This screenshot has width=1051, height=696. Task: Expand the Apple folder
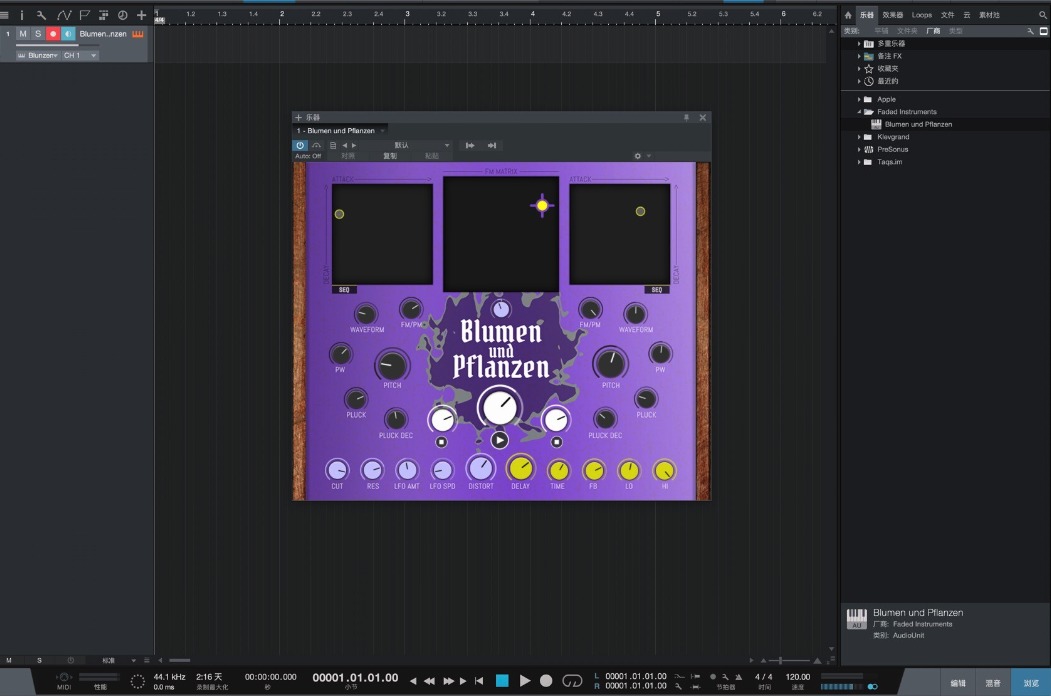click(859, 99)
